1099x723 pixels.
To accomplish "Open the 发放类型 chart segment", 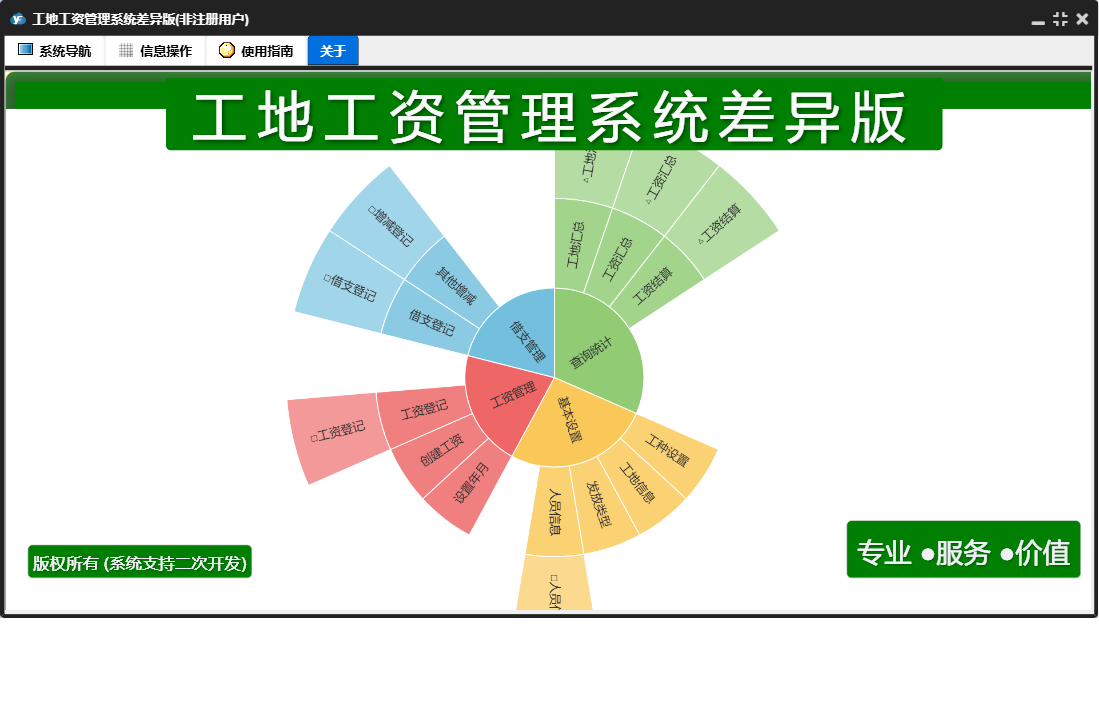I will (x=598, y=504).
